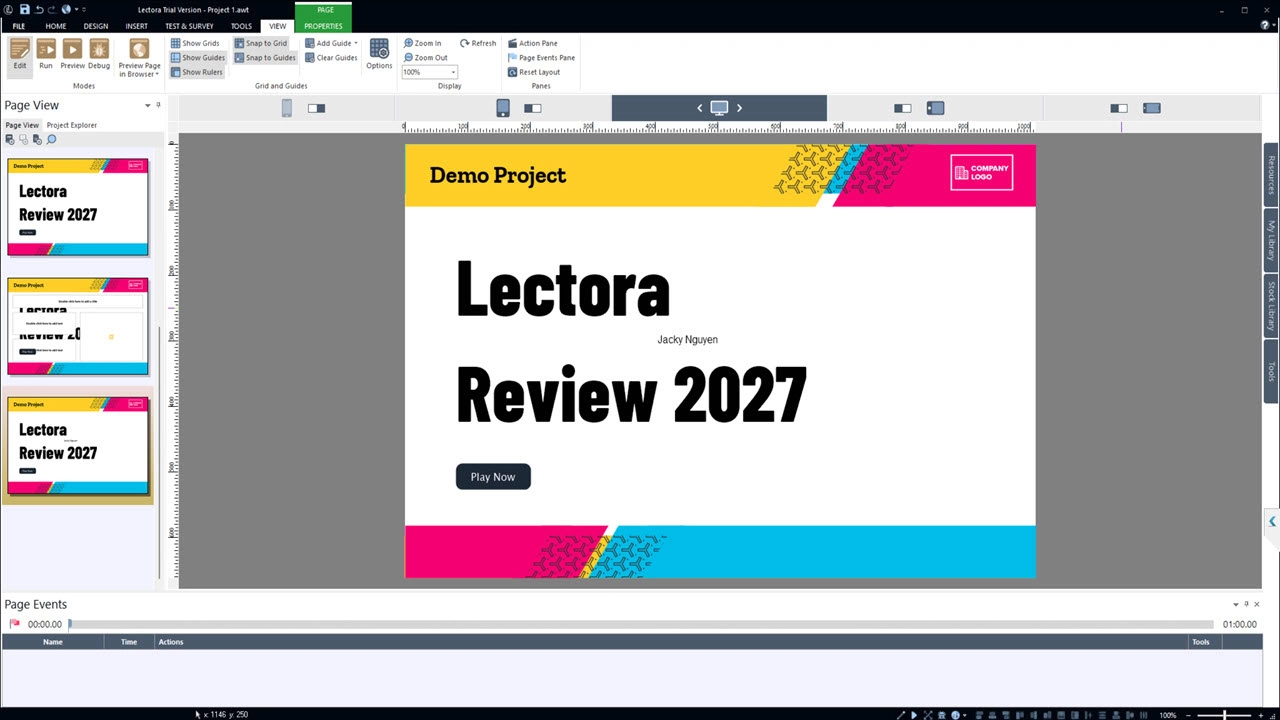Open the PROPERTIES page tab
This screenshot has width=1280, height=720.
[323, 26]
